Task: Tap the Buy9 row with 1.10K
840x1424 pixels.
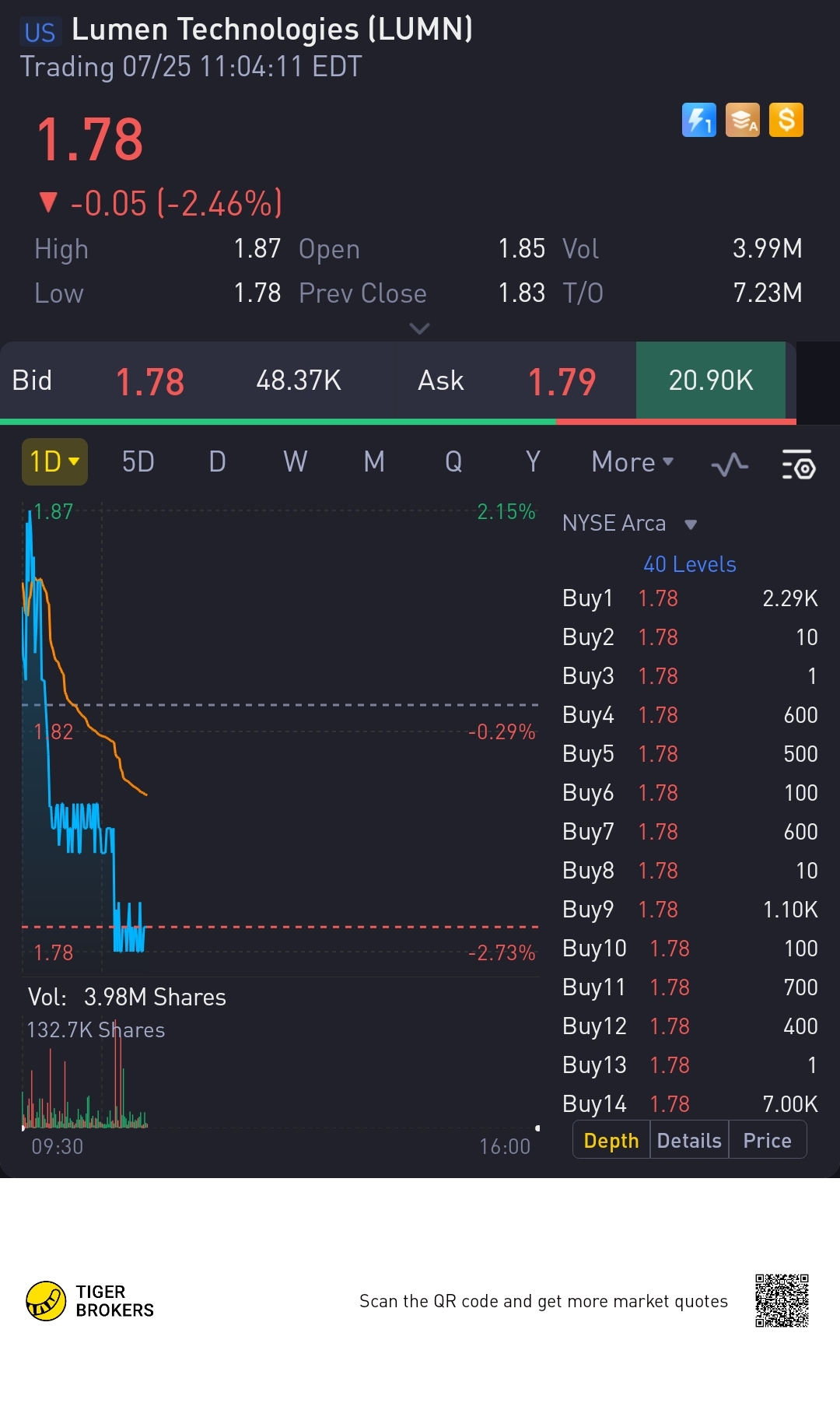Action: pyautogui.click(x=690, y=910)
